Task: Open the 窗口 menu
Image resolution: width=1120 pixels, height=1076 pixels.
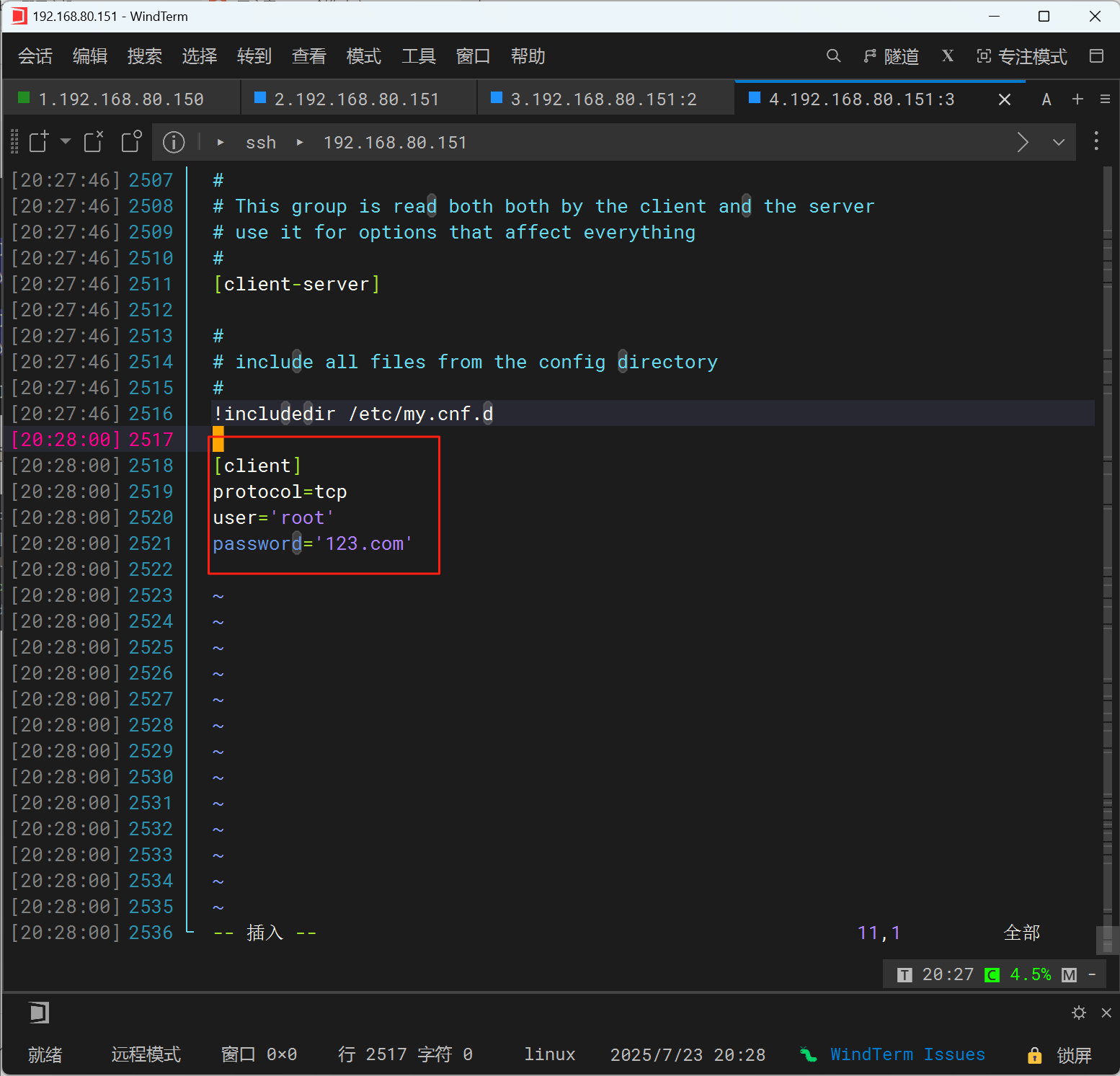Action: (x=474, y=56)
